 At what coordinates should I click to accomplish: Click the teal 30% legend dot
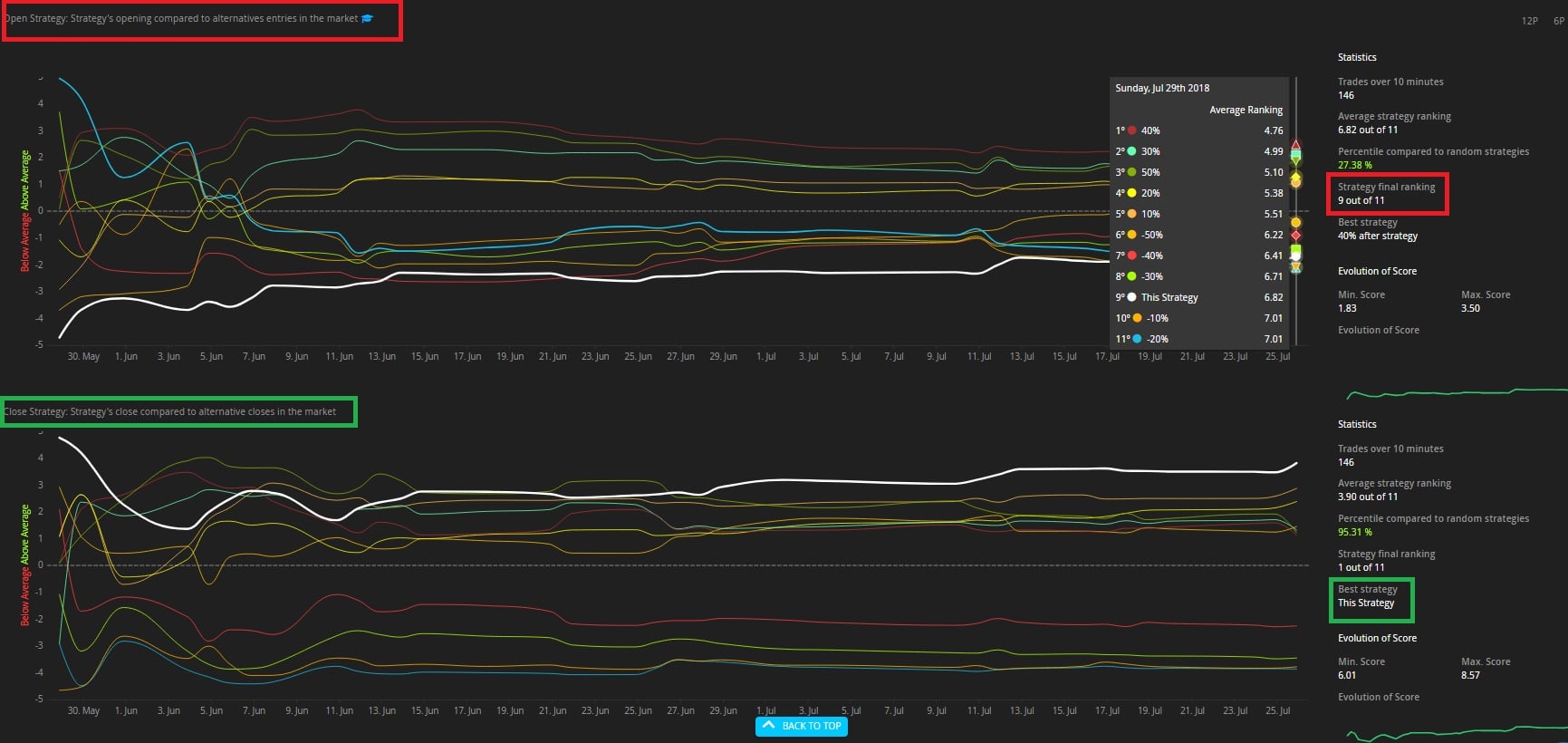1131,151
